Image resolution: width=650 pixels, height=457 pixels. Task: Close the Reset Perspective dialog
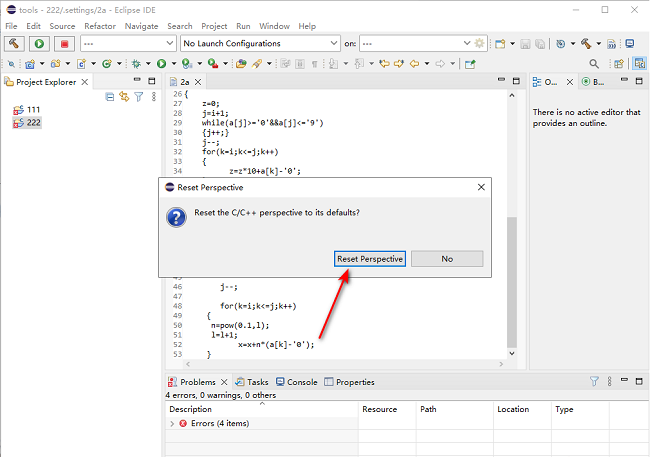[481, 187]
